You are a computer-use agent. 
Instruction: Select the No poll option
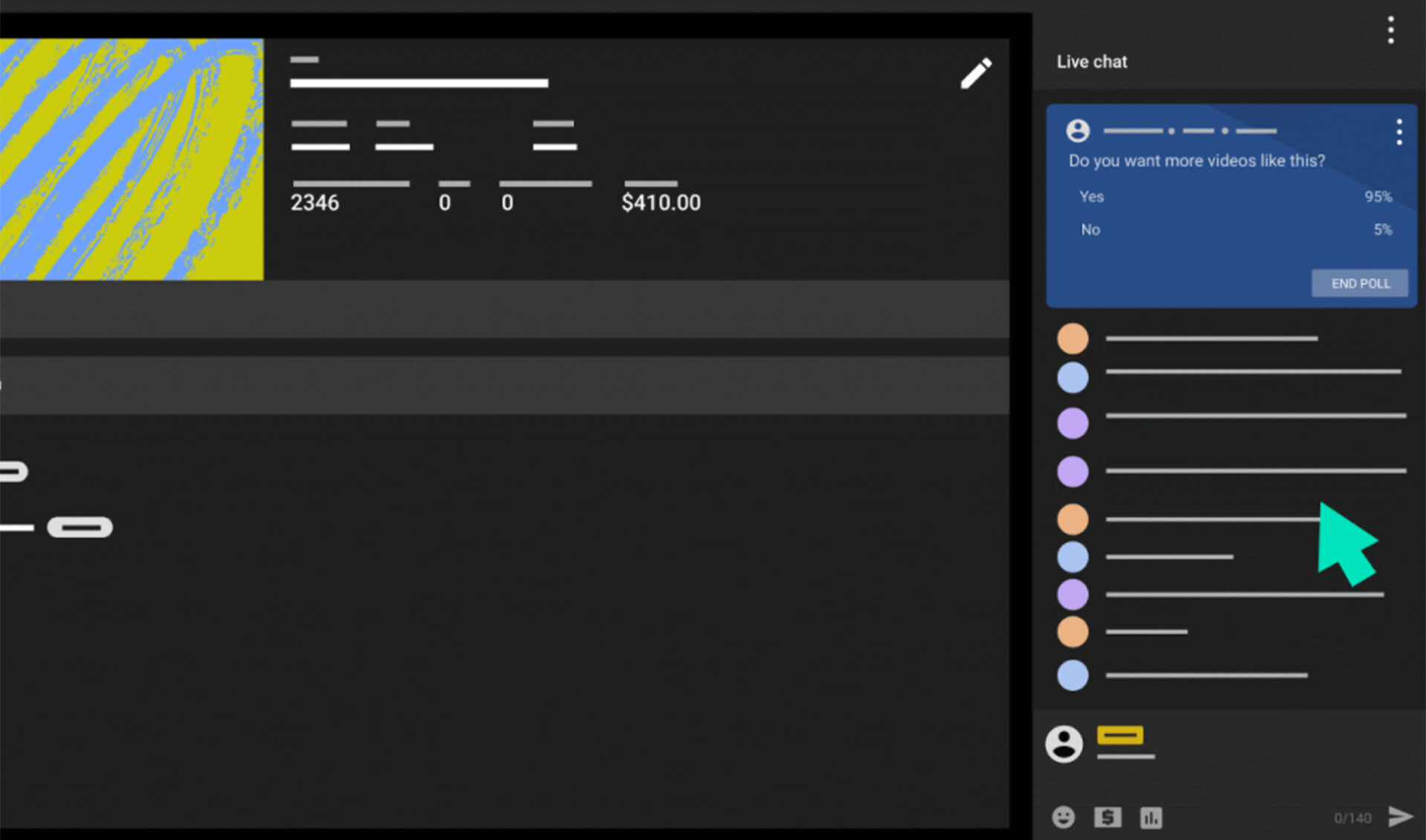coord(1090,229)
